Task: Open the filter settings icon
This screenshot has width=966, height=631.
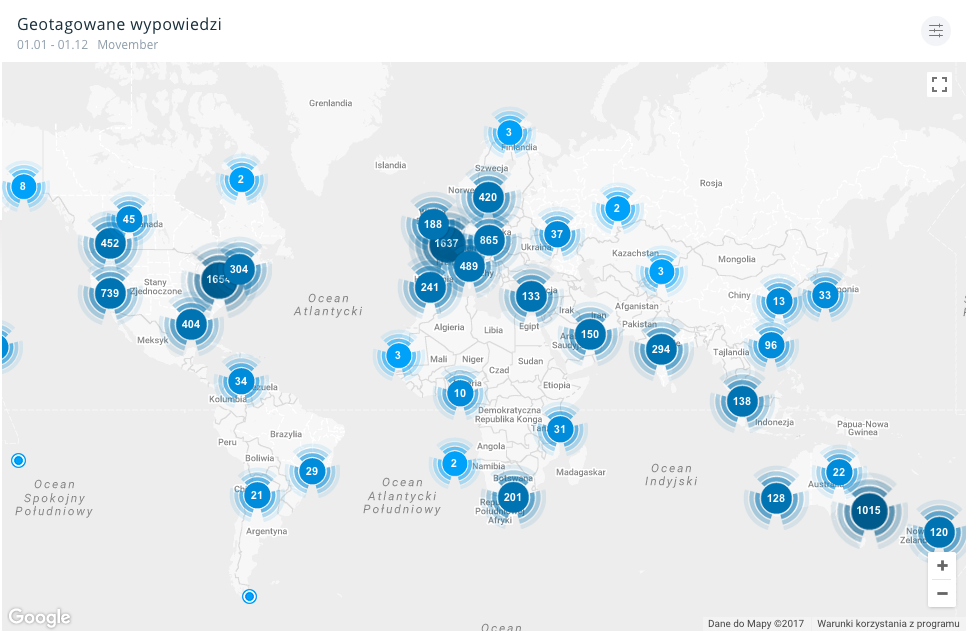Action: 935,31
